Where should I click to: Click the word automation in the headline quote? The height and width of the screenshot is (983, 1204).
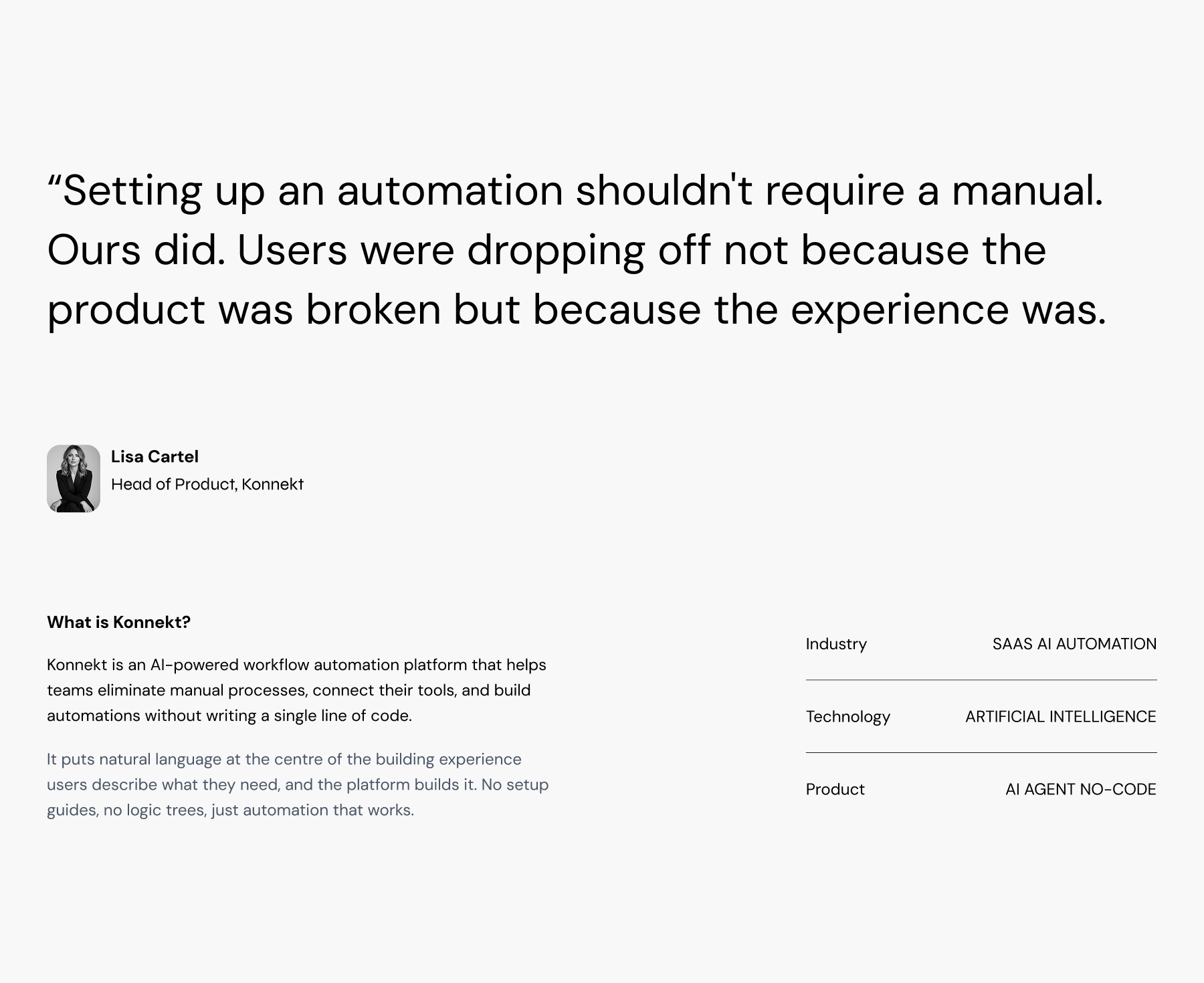pos(450,190)
